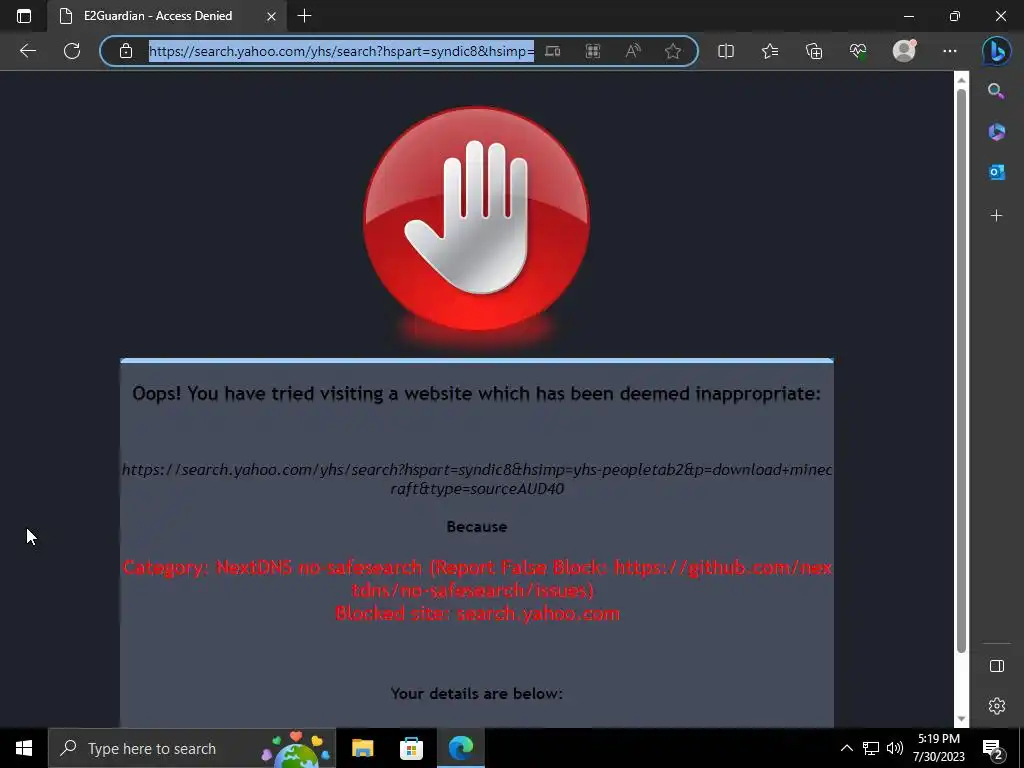Viewport: 1024px width, 768px height.
Task: Open Outlook sidebar icon
Action: pos(996,172)
